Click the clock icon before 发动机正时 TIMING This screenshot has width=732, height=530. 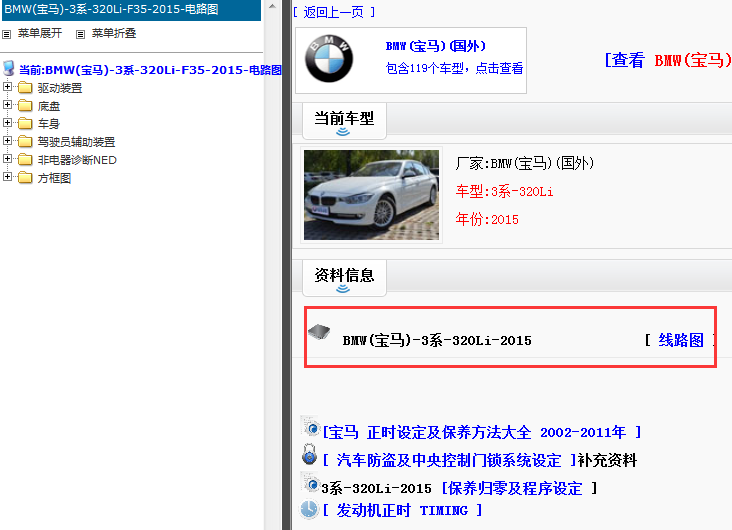(x=309, y=509)
